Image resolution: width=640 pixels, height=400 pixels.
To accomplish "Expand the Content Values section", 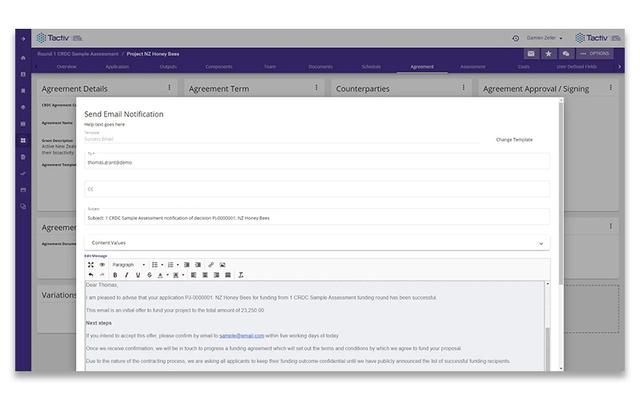I will (541, 243).
